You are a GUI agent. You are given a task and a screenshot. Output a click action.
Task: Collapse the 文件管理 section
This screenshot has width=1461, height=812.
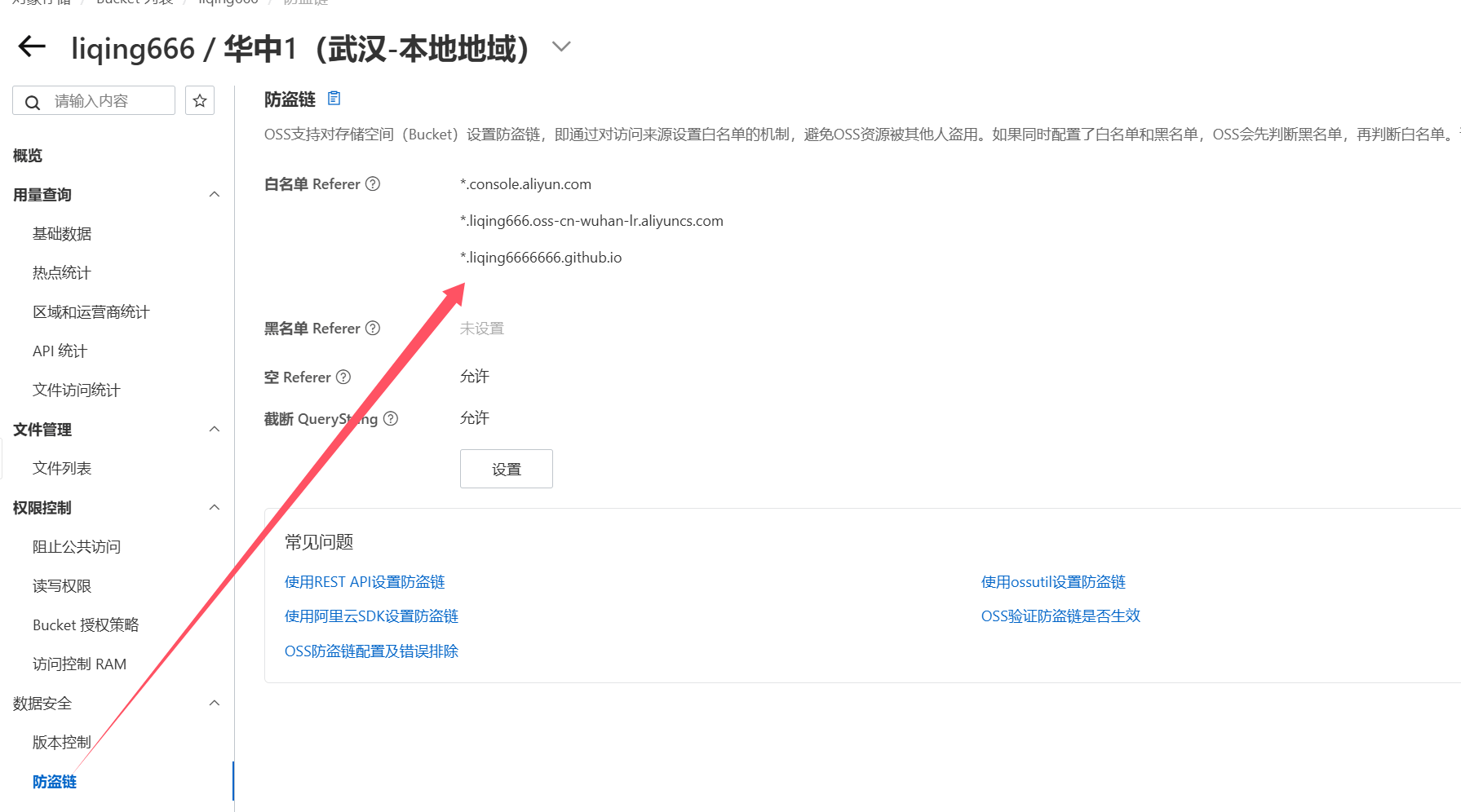point(215,430)
